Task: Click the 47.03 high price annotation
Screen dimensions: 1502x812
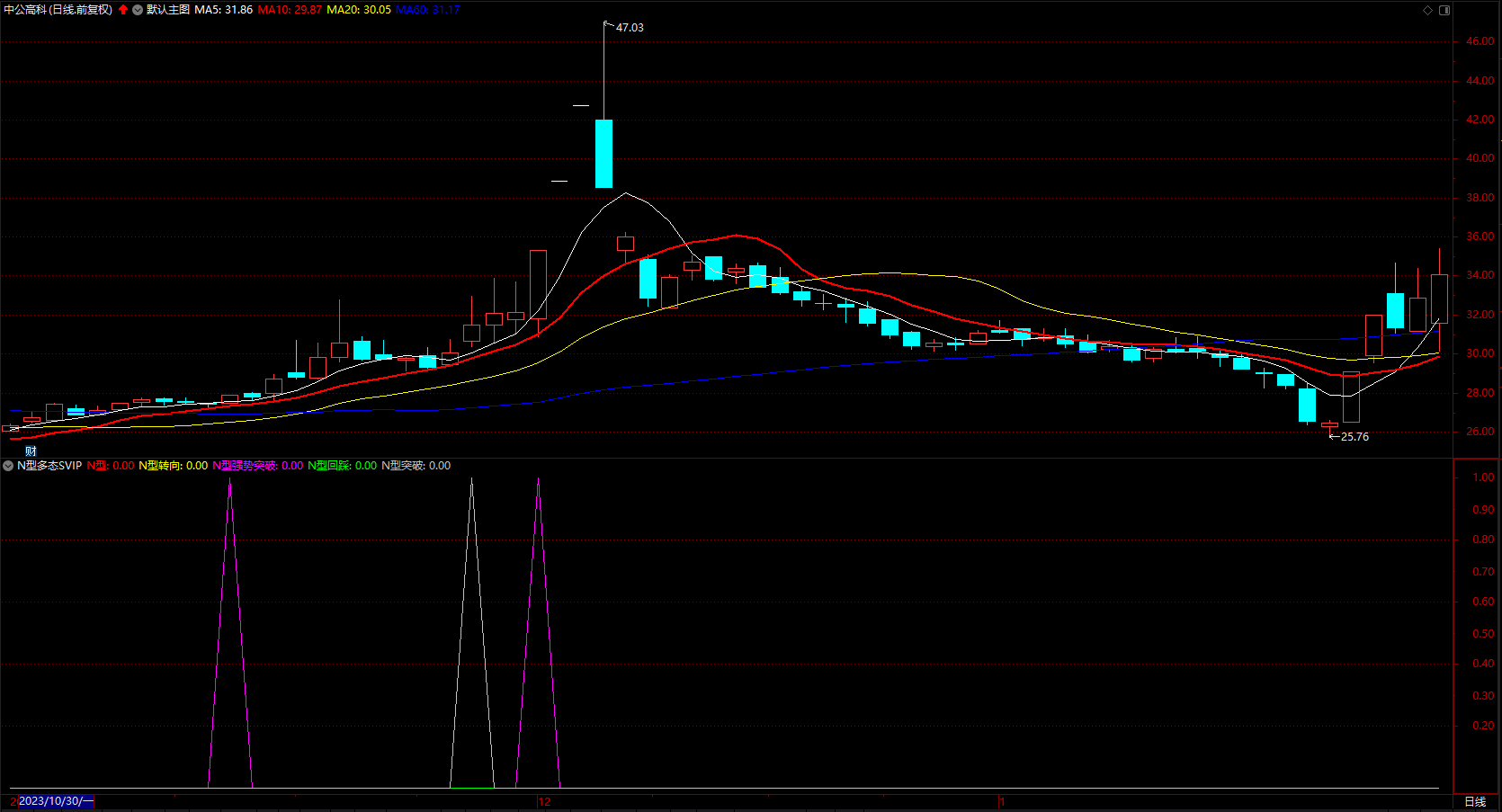Action: [x=630, y=28]
